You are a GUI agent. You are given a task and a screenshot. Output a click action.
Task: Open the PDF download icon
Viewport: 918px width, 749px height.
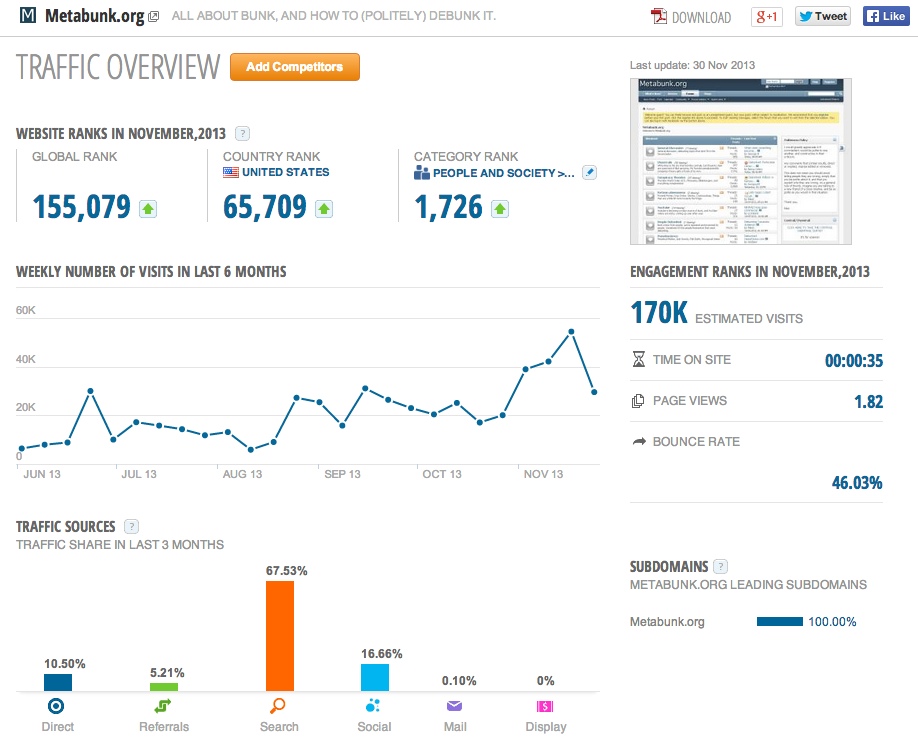point(659,16)
